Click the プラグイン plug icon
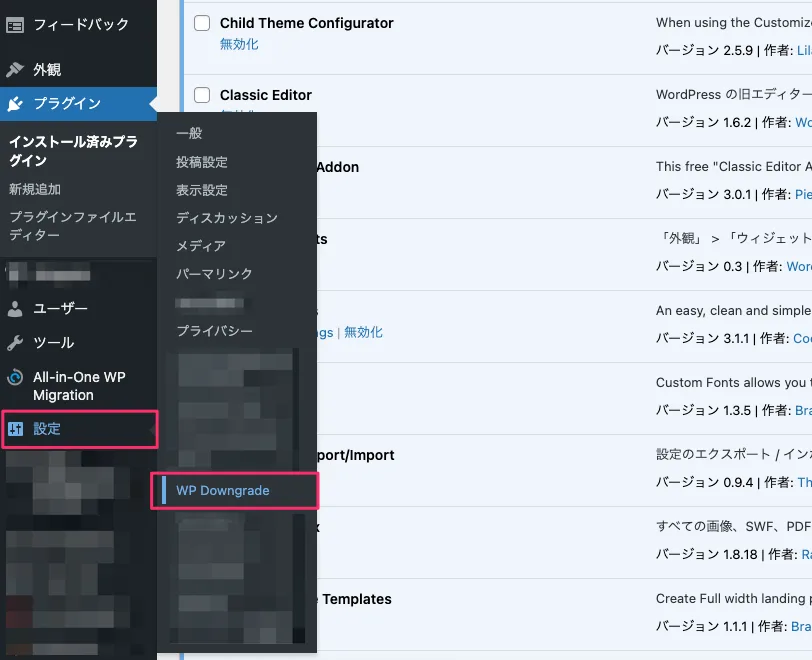Image resolution: width=812 pixels, height=660 pixels. pyautogui.click(x=15, y=104)
